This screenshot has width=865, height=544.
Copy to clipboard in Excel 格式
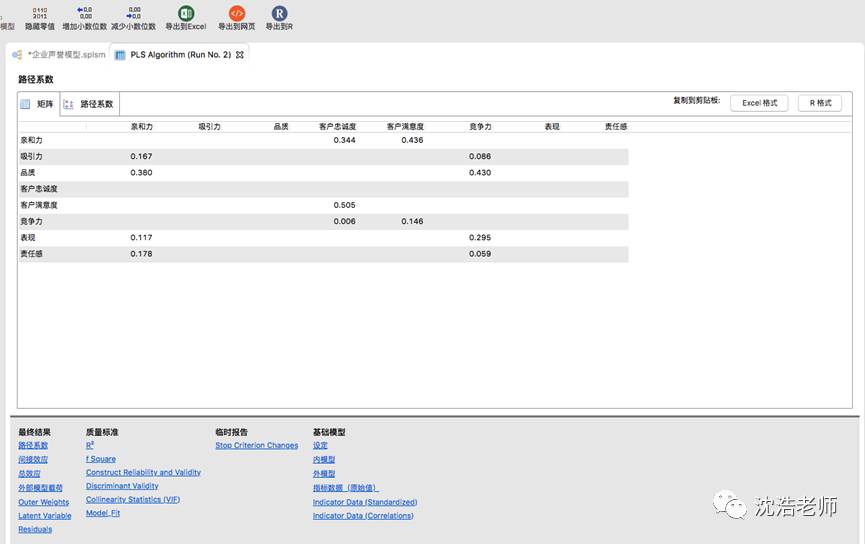759,103
